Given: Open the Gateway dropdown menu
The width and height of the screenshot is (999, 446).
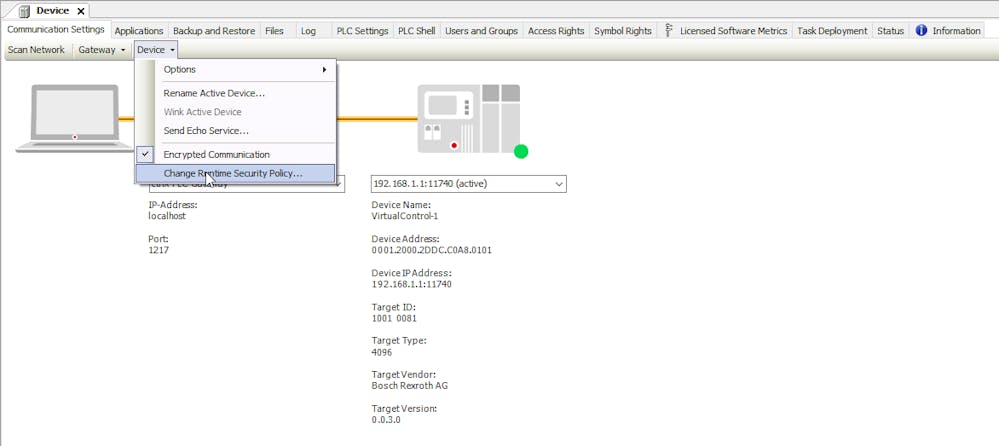Looking at the screenshot, I should (102, 50).
